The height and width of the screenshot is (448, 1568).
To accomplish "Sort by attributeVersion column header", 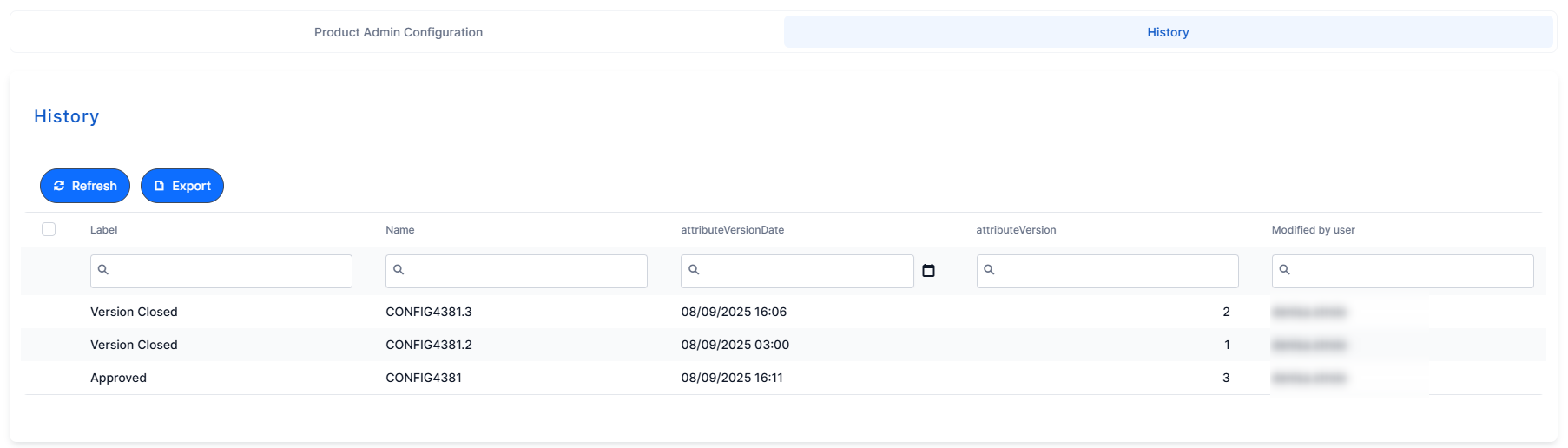I will click(x=1016, y=230).
